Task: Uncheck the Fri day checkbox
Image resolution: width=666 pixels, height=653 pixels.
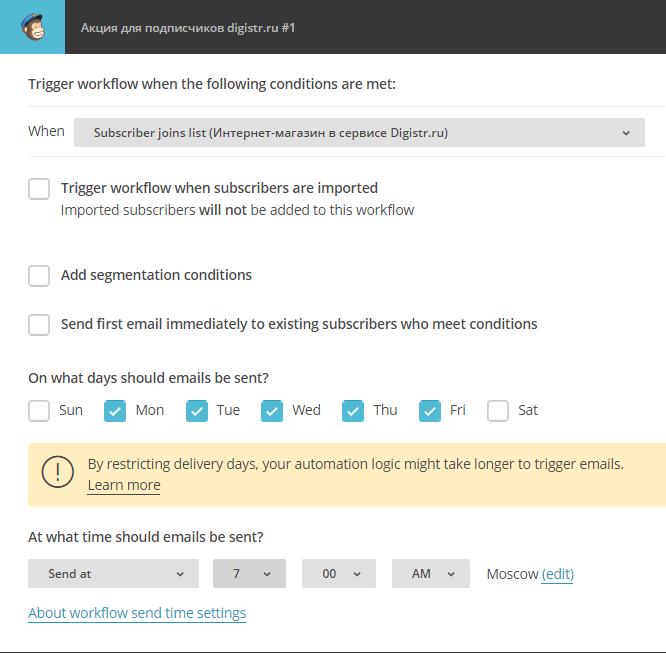Action: pos(430,411)
